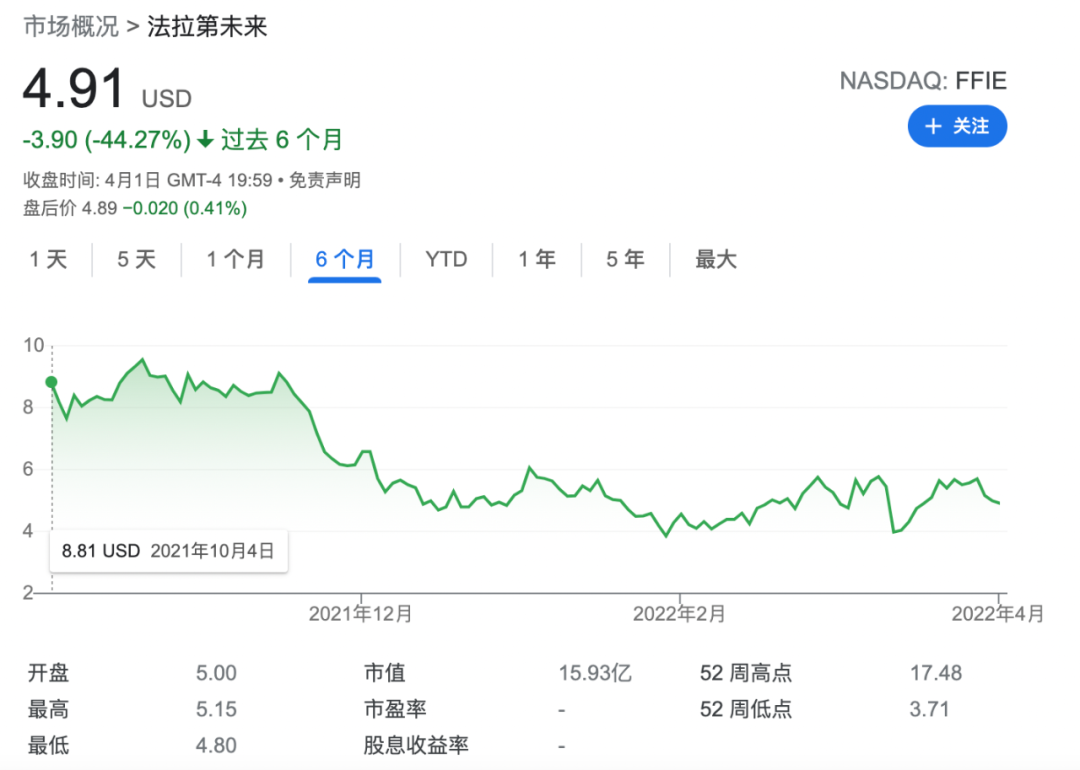This screenshot has width=1080, height=770.
Task: Click the 52 周高点 value 17.48
Action: 936,673
